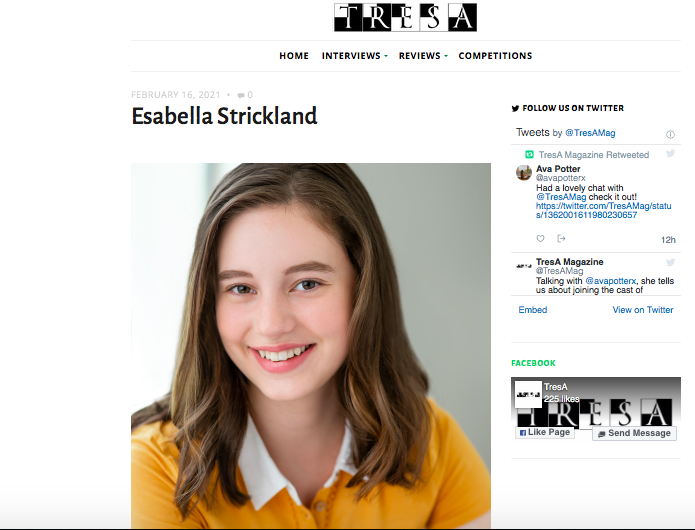
Task: Click the Twitter bird icon on retweeted tweet
Action: (x=670, y=153)
